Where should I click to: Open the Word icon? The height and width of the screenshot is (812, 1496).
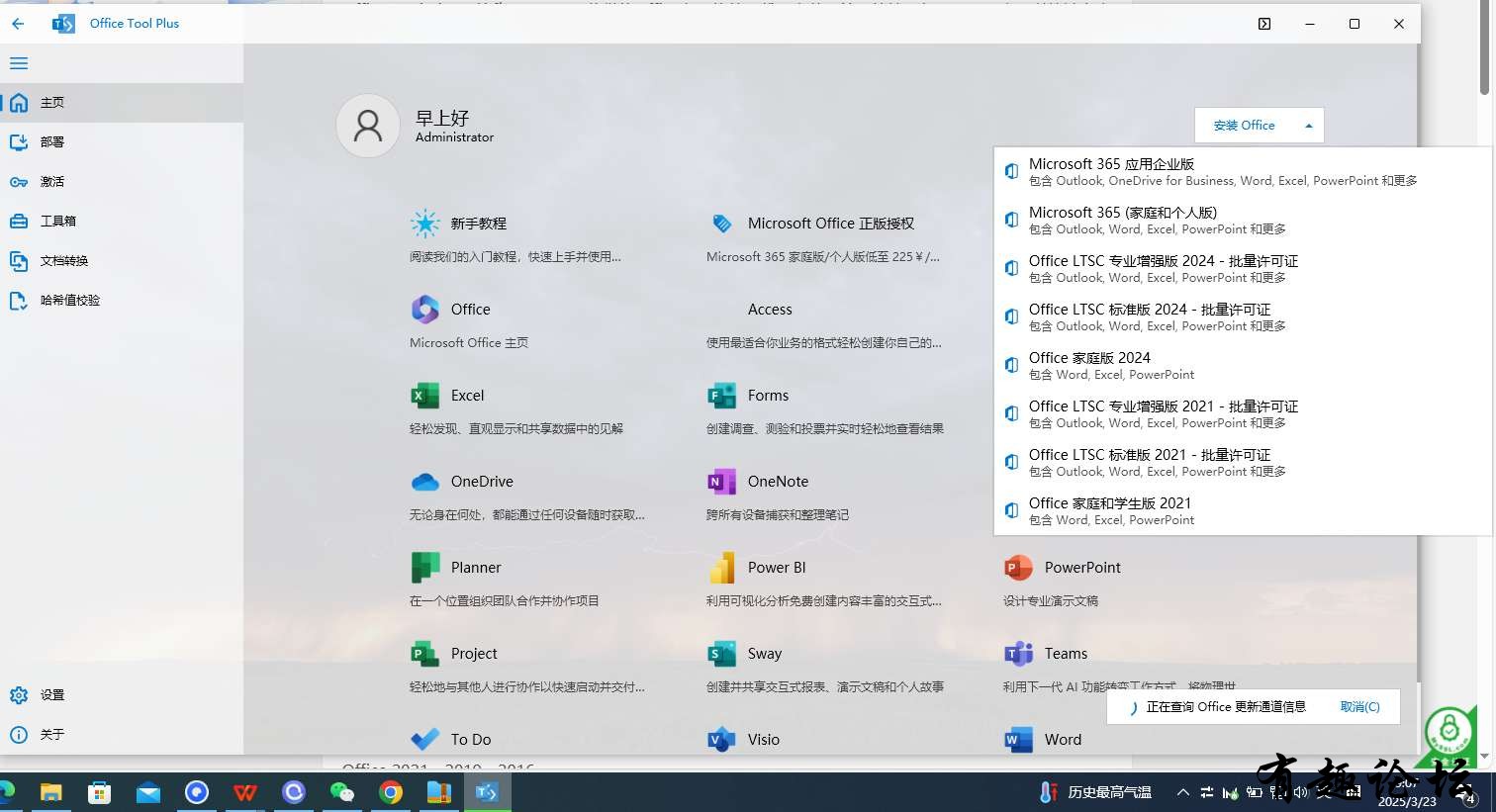click(x=1019, y=740)
